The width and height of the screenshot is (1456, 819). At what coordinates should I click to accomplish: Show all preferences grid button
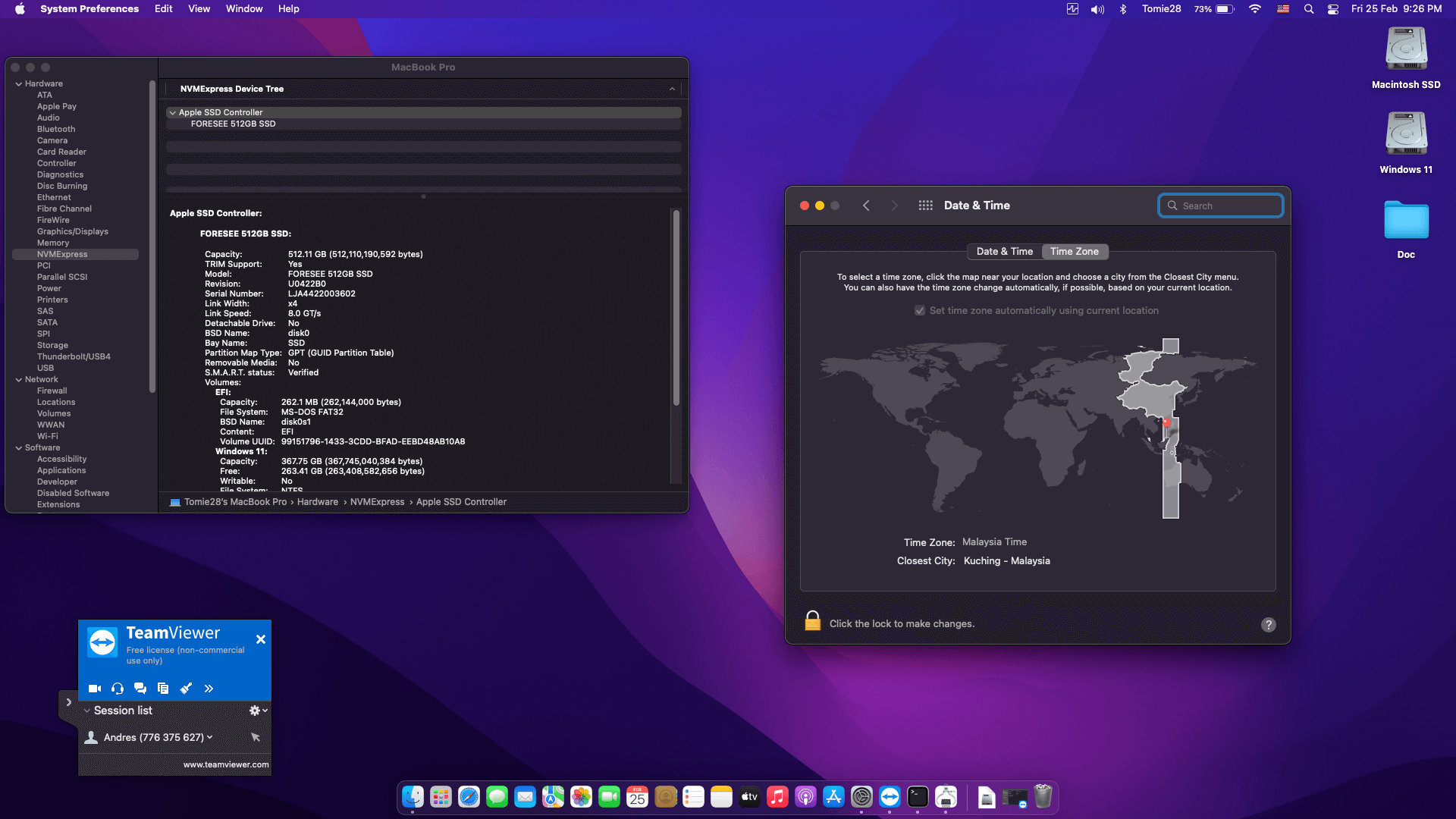pos(925,206)
